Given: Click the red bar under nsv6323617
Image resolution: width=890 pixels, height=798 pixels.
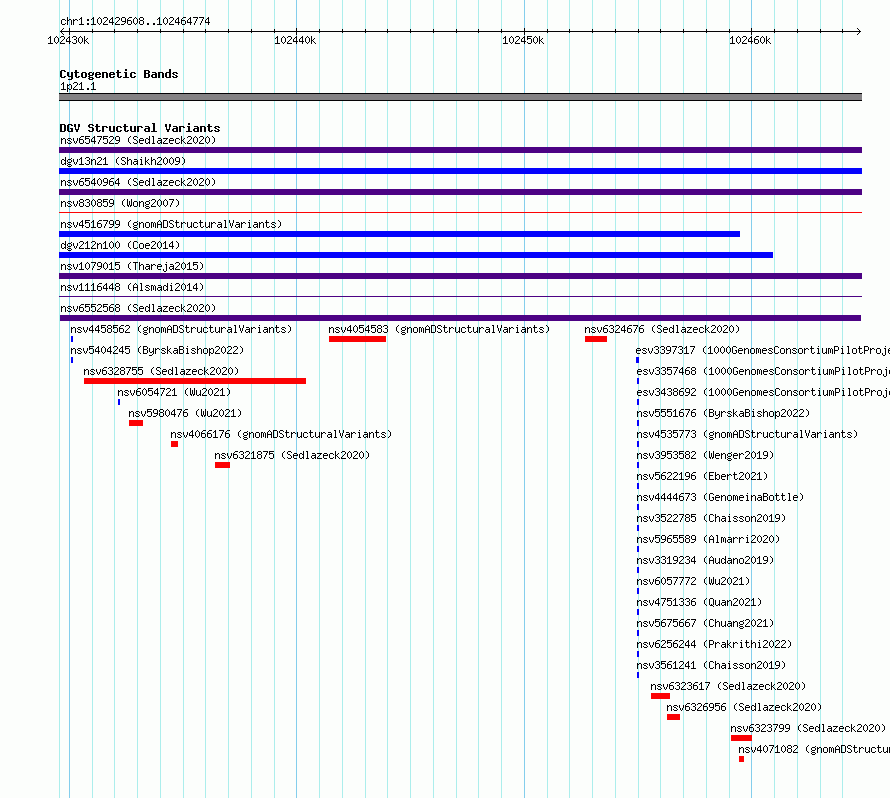Looking at the screenshot, I should 660,696.
